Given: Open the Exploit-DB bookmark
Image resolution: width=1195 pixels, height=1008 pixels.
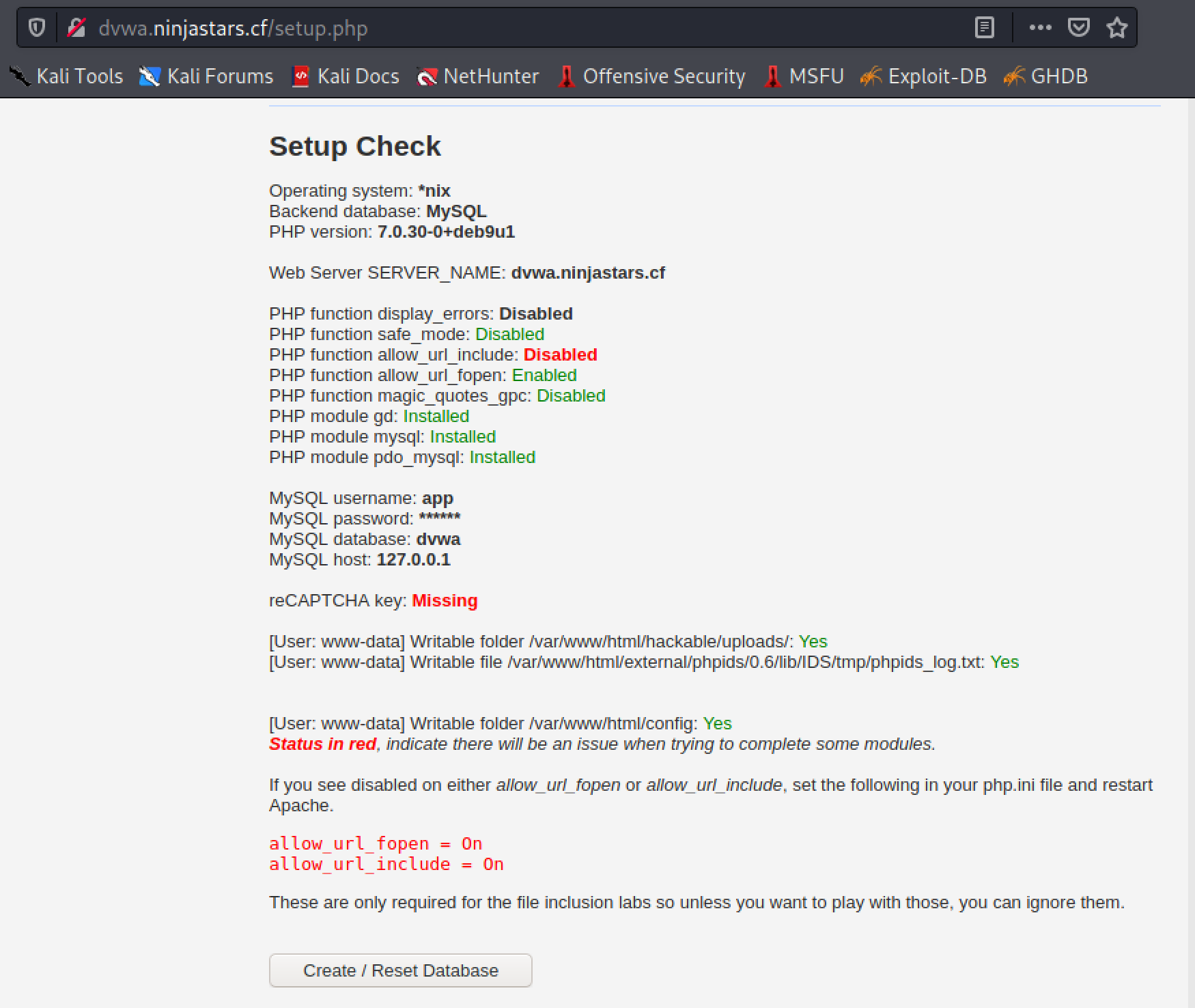Looking at the screenshot, I should click(924, 76).
